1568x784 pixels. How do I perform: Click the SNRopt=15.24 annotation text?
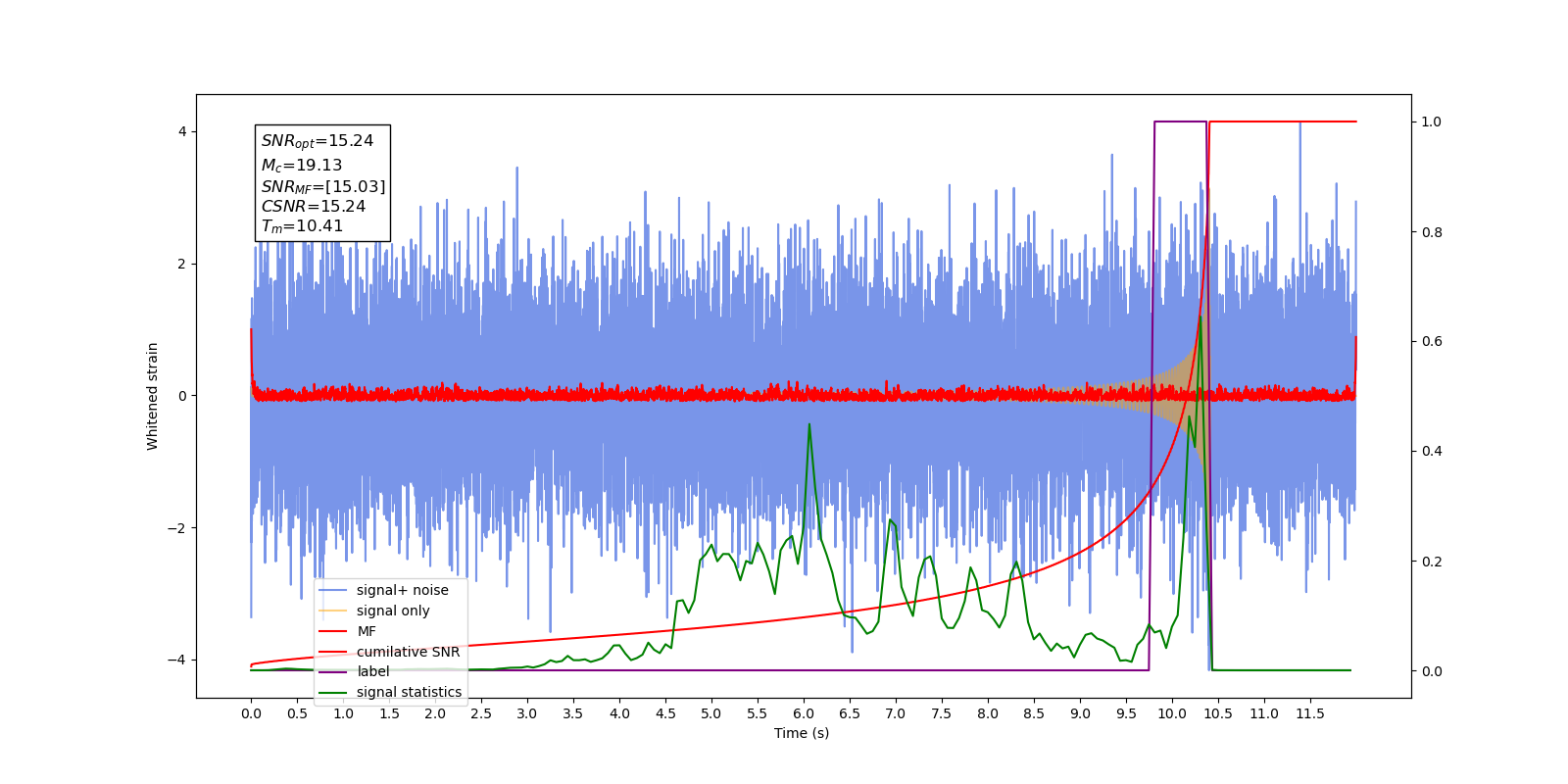pyautogui.click(x=318, y=141)
